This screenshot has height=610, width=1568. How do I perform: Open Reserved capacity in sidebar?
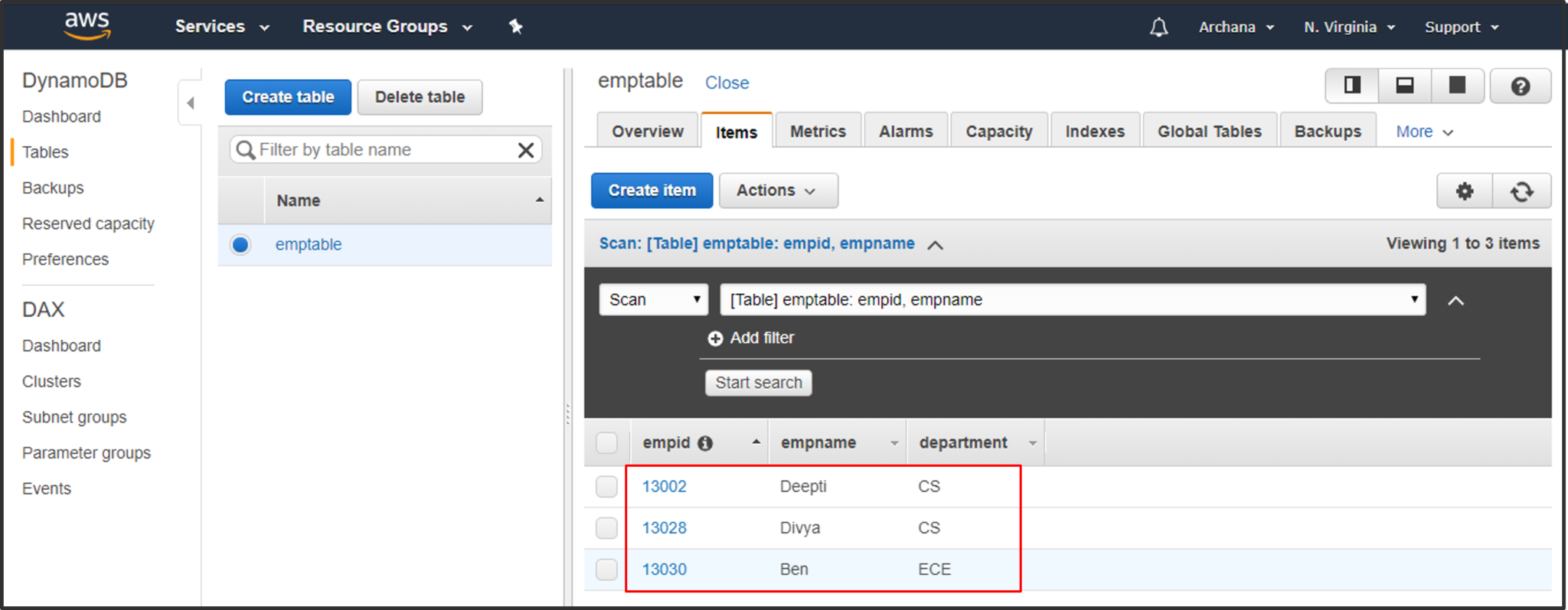pos(88,223)
